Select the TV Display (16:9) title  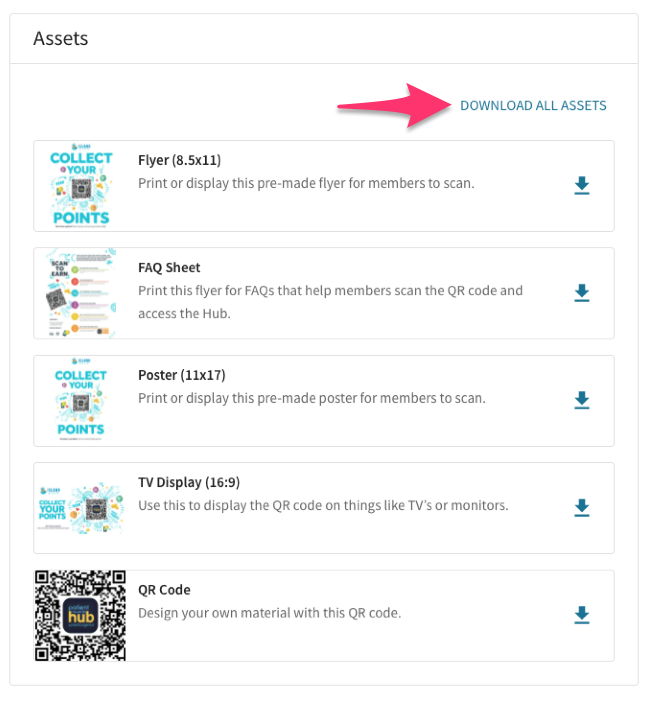[189, 483]
